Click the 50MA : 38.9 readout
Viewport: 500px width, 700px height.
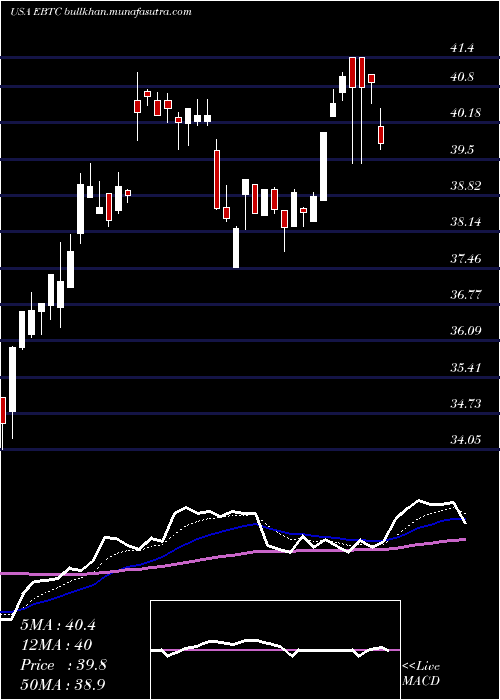(63, 684)
